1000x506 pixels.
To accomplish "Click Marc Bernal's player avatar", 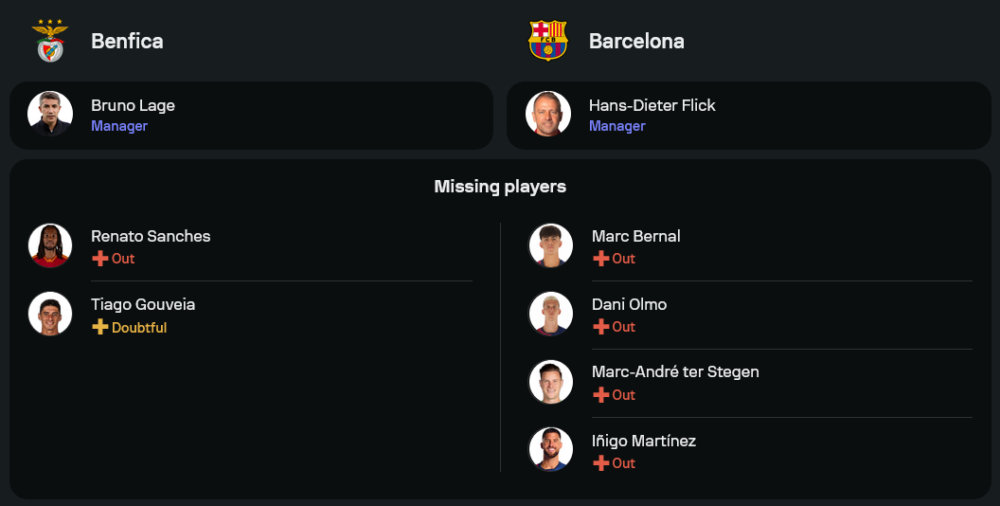I will 551,245.
